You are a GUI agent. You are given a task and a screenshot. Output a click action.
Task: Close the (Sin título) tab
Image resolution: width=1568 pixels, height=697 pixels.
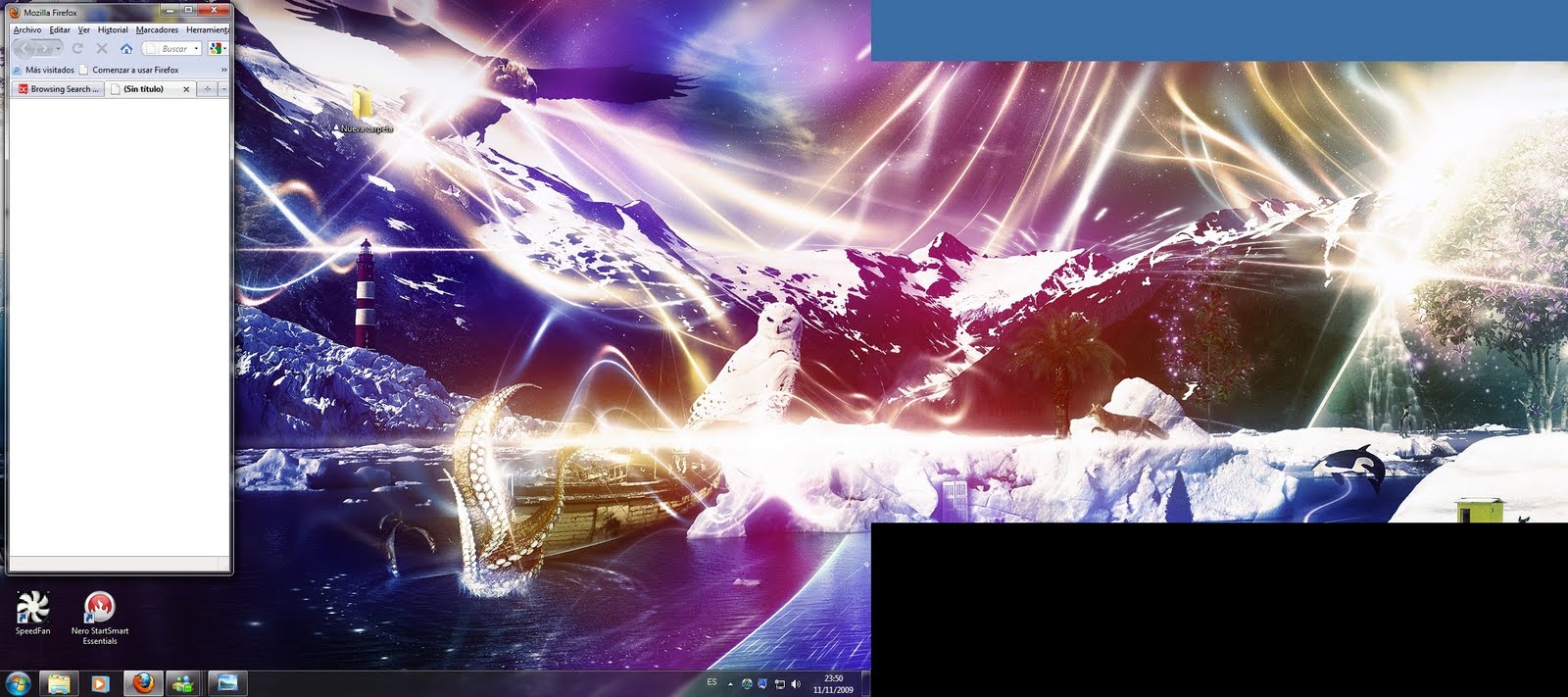point(186,89)
